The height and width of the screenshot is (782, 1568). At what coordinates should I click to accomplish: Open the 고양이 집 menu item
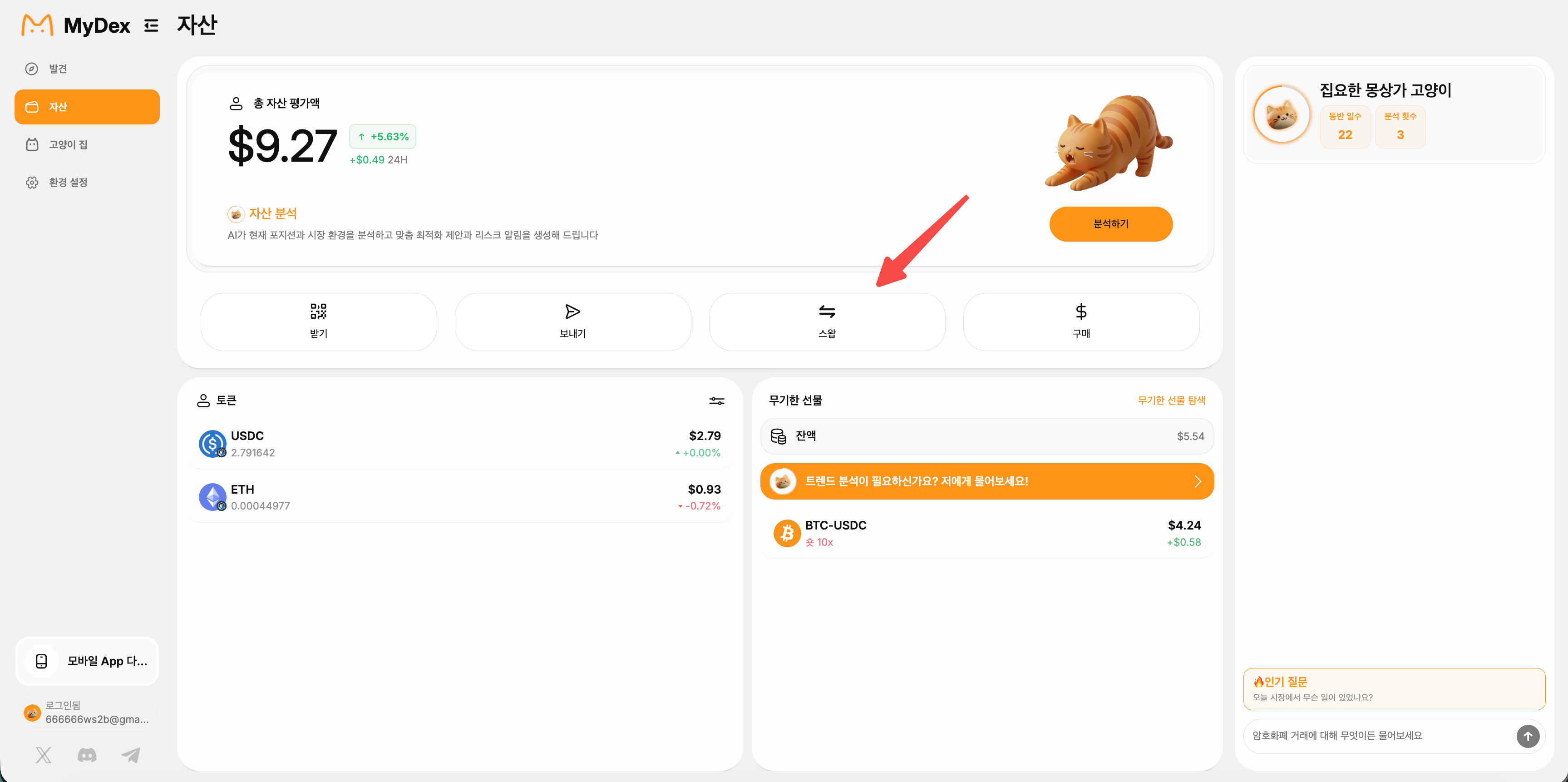coord(87,144)
